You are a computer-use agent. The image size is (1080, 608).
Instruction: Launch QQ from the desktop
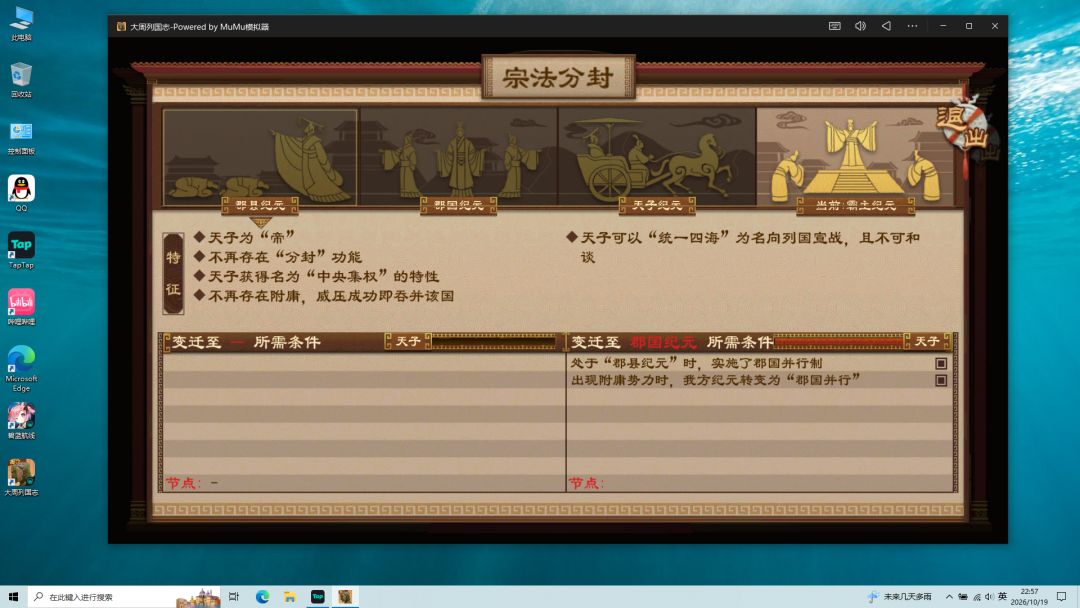coord(21,193)
